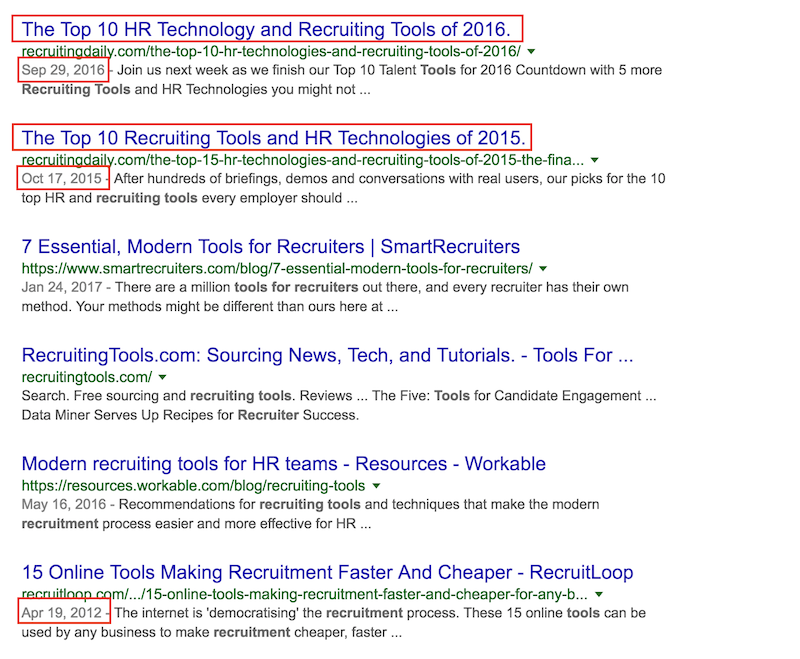The width and height of the screenshot is (800, 659).
Task: Open 'Modern recruiting tools for HR teams' Workable result
Action: 284,464
